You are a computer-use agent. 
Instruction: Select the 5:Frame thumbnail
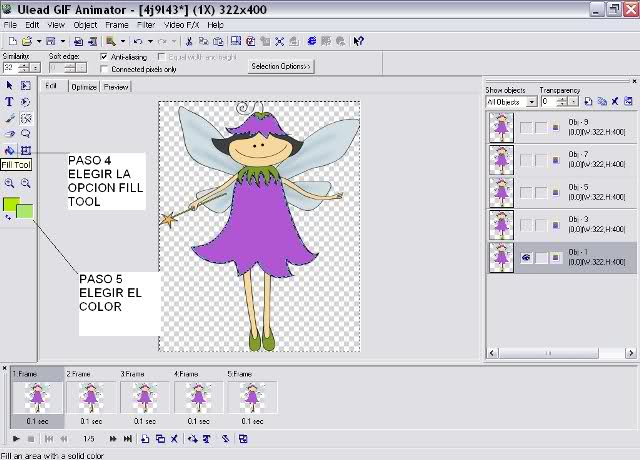coord(252,397)
